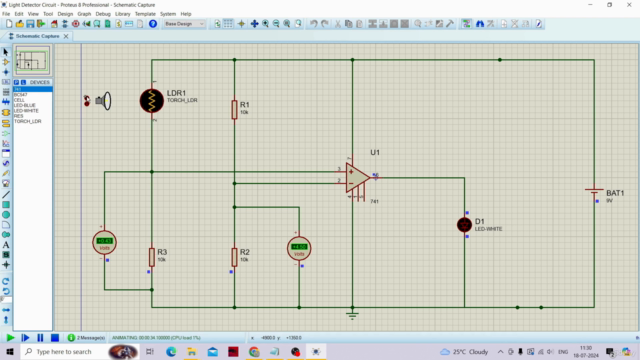Open Google Chrome from the taskbar

[254, 351]
